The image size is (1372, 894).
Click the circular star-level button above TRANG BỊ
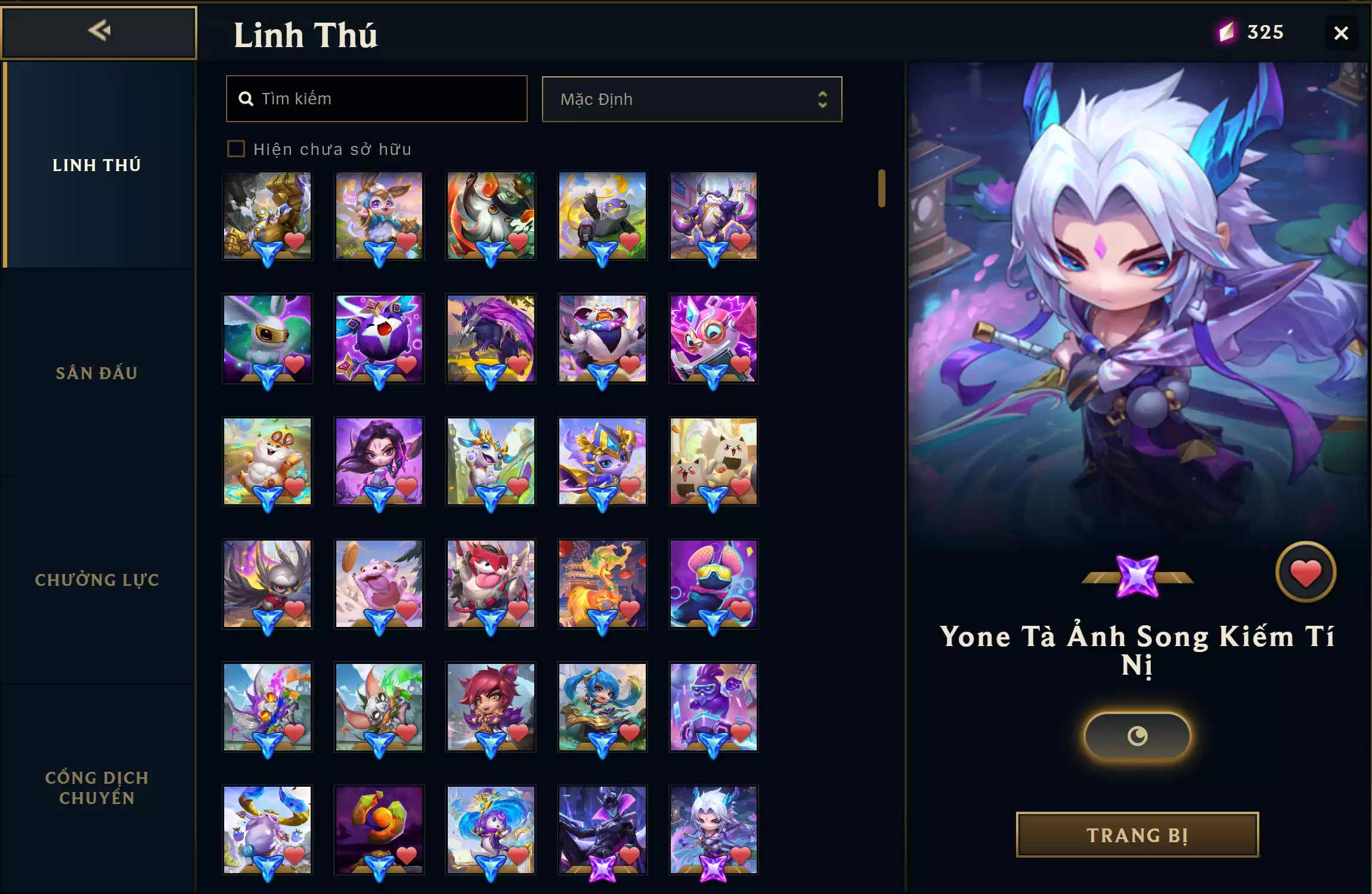tap(1137, 736)
